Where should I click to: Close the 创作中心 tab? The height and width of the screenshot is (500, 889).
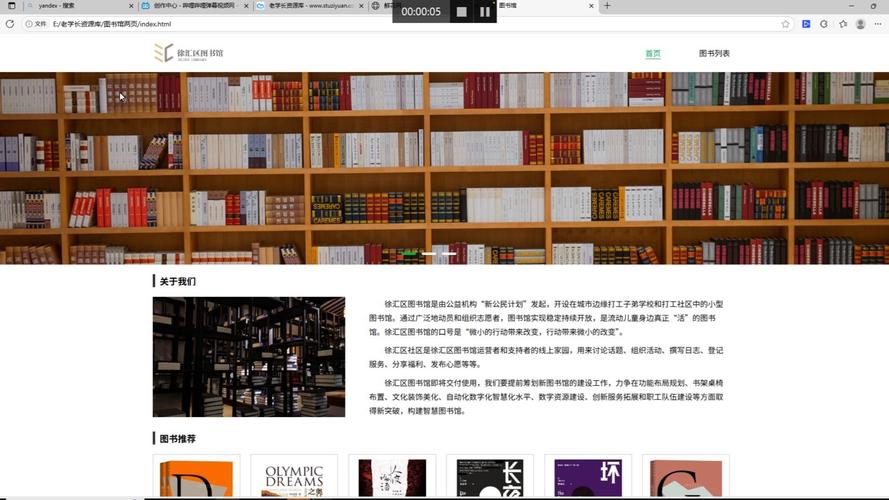point(246,6)
